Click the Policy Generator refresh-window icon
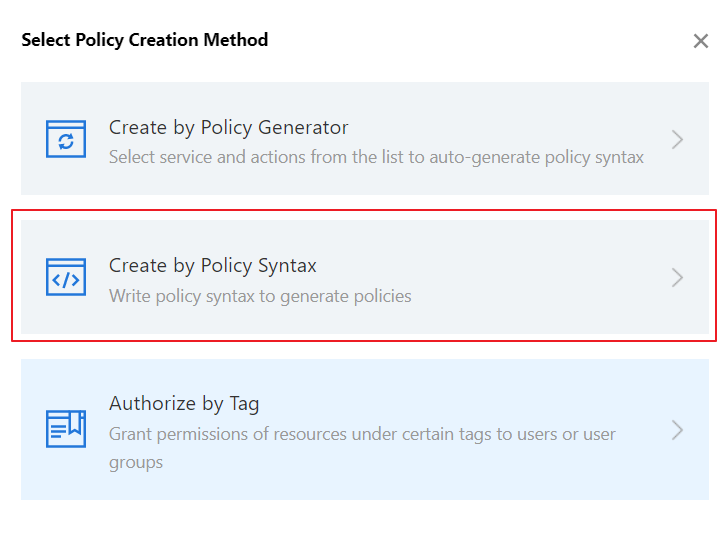Viewport: 721px width, 541px height. [x=66, y=139]
